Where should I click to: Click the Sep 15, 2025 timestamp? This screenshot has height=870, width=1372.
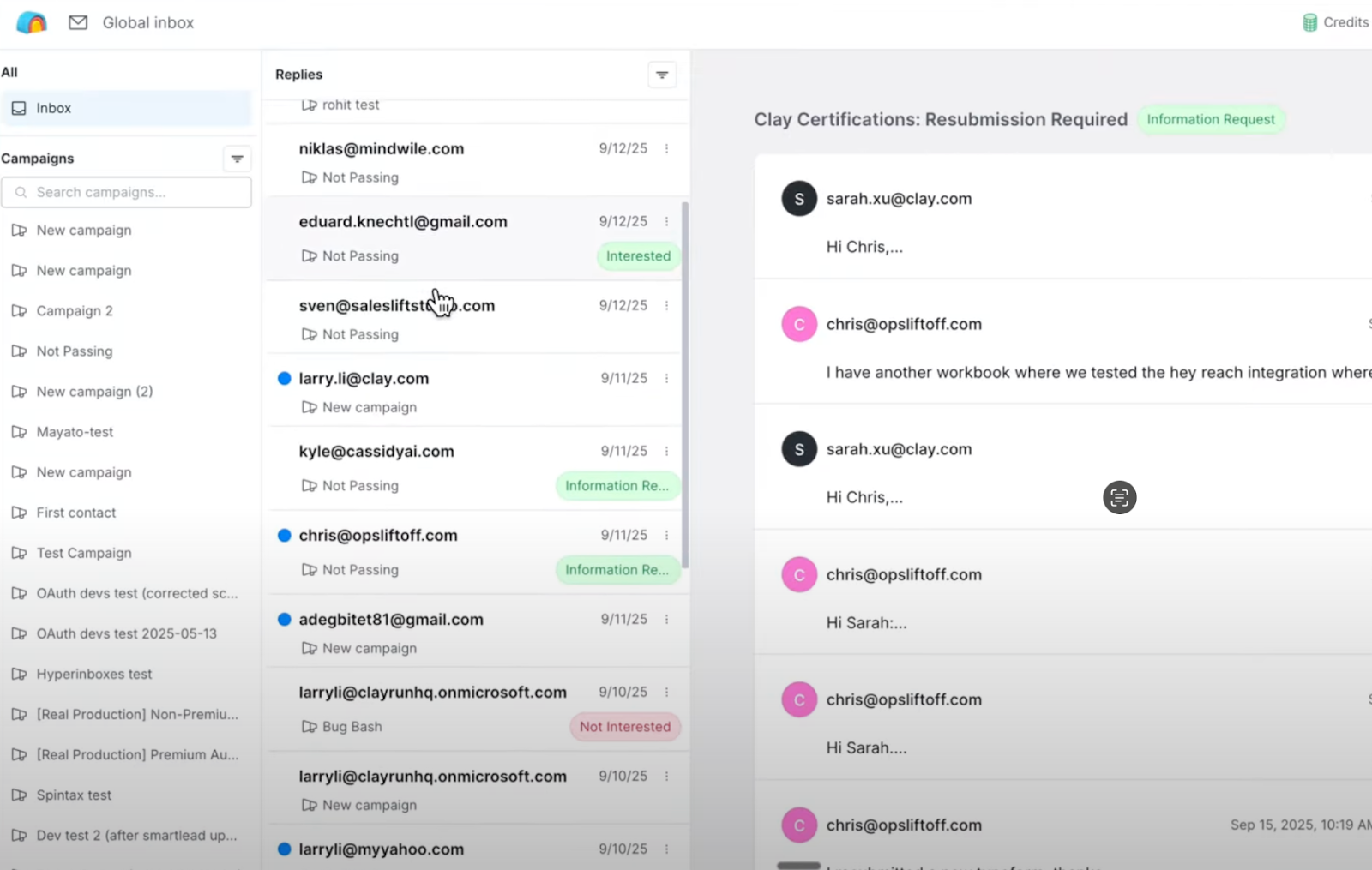coord(1301,825)
